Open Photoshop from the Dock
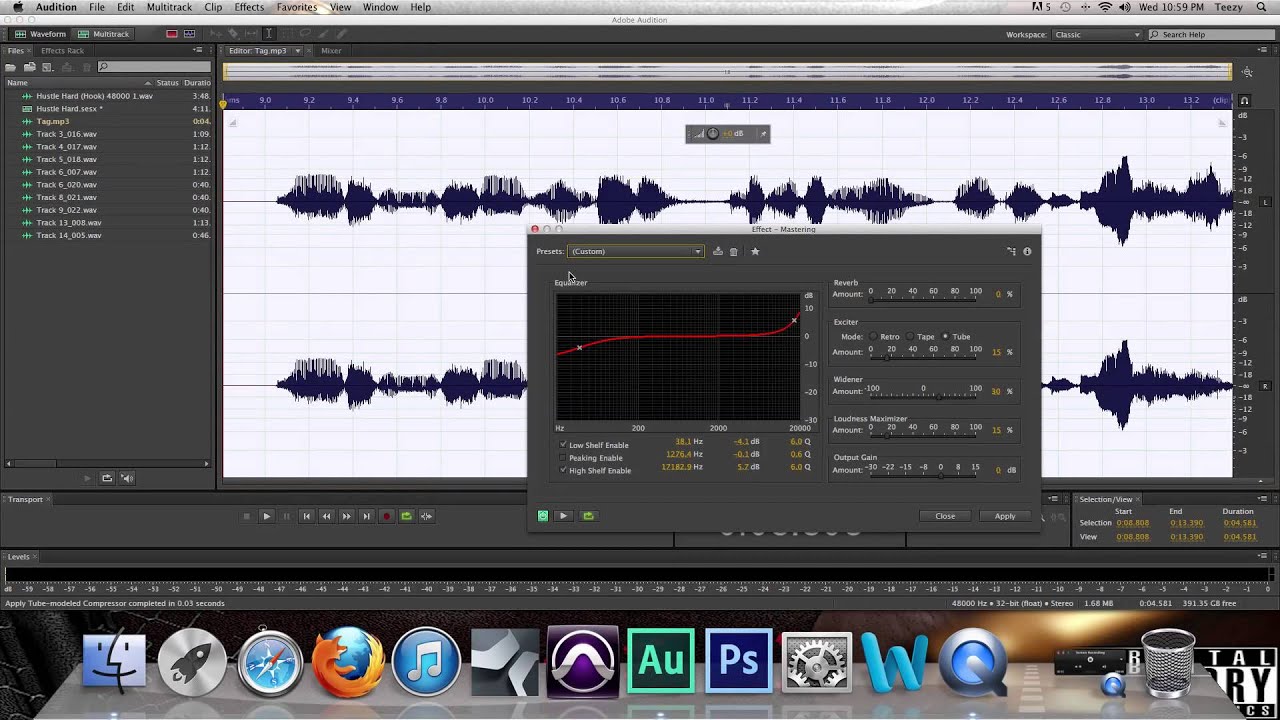This screenshot has width=1280, height=720. click(x=739, y=661)
